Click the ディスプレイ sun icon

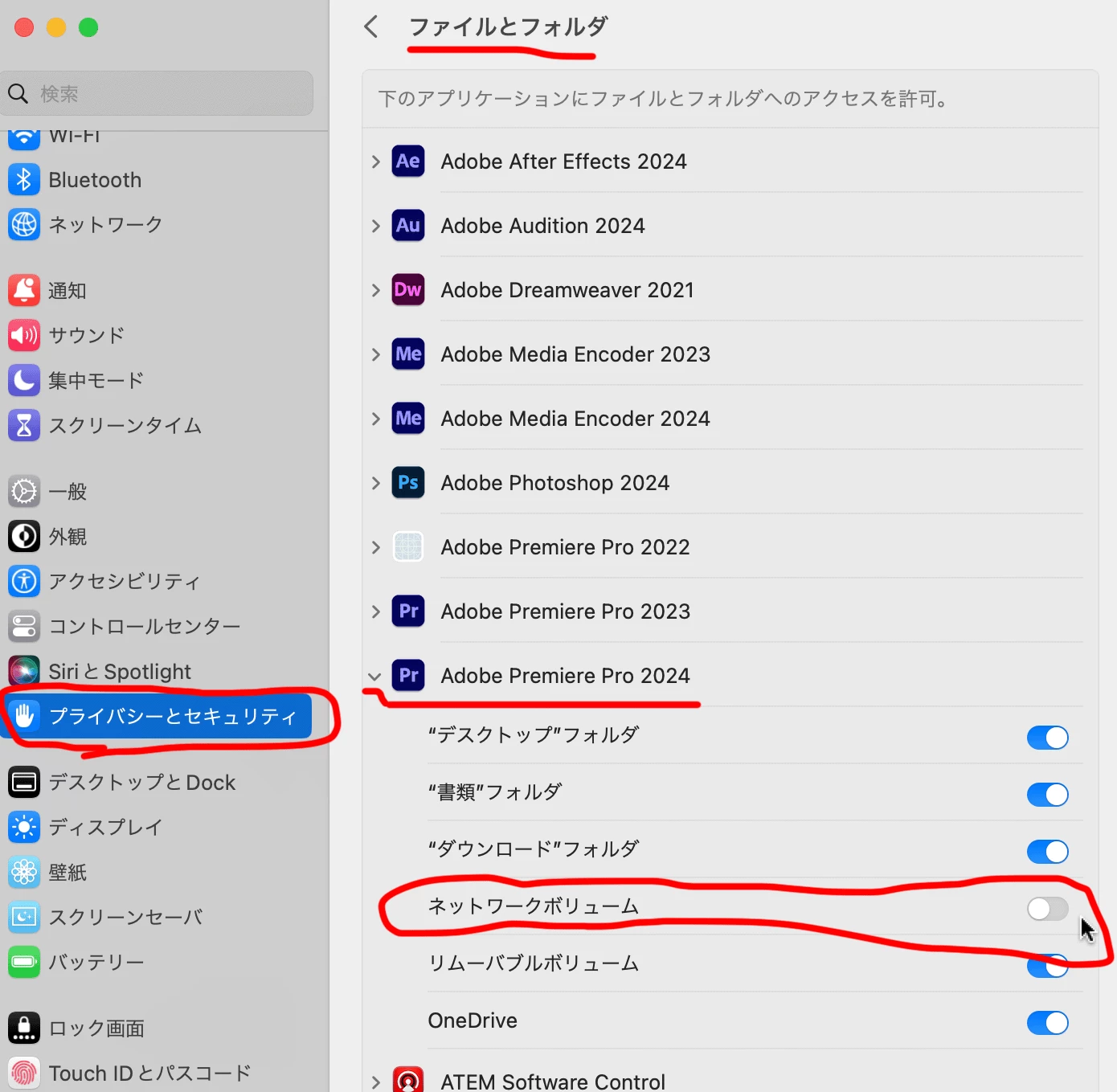24,827
